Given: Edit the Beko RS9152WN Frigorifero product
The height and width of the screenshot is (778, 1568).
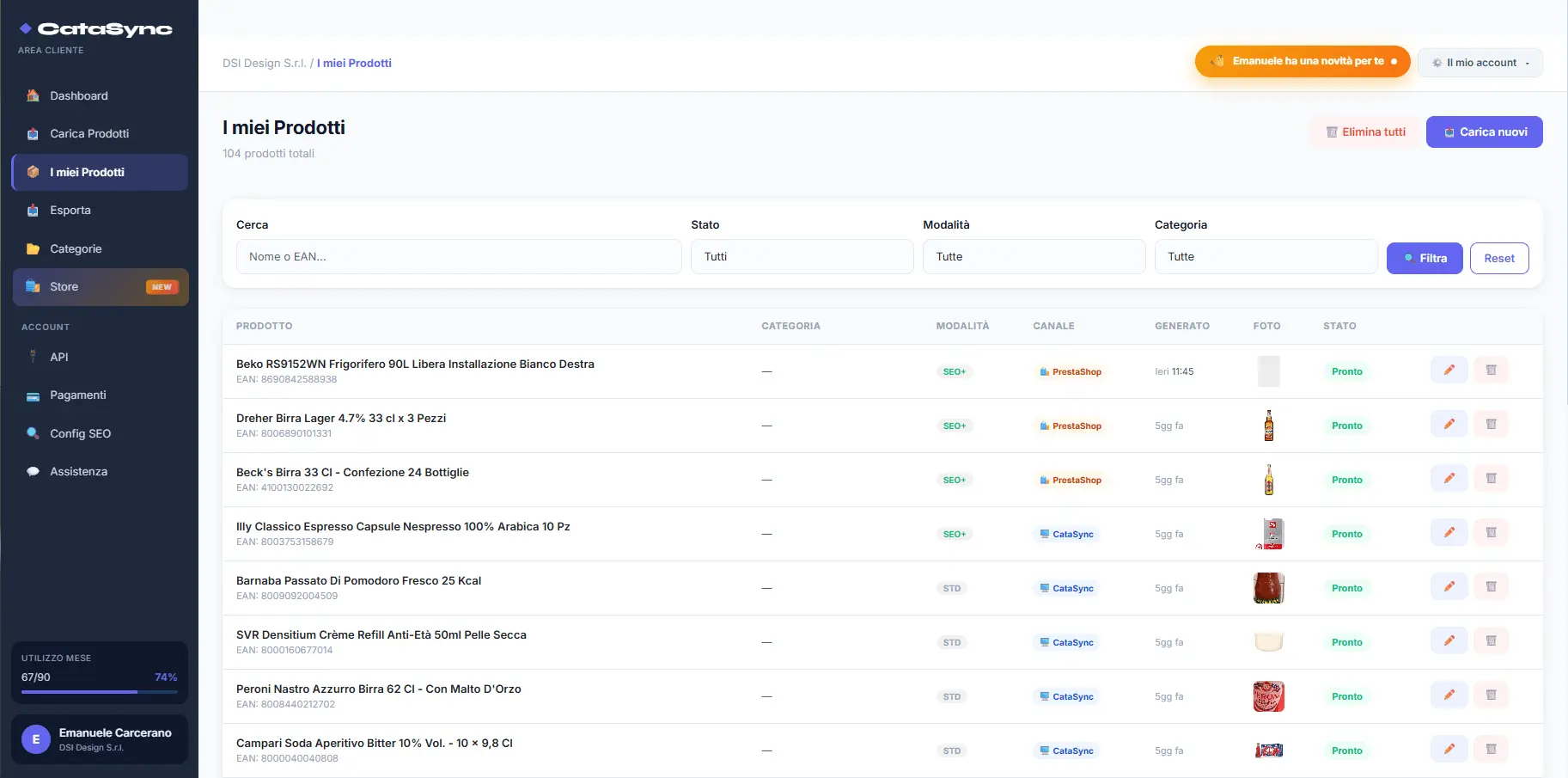Looking at the screenshot, I should (x=1449, y=371).
